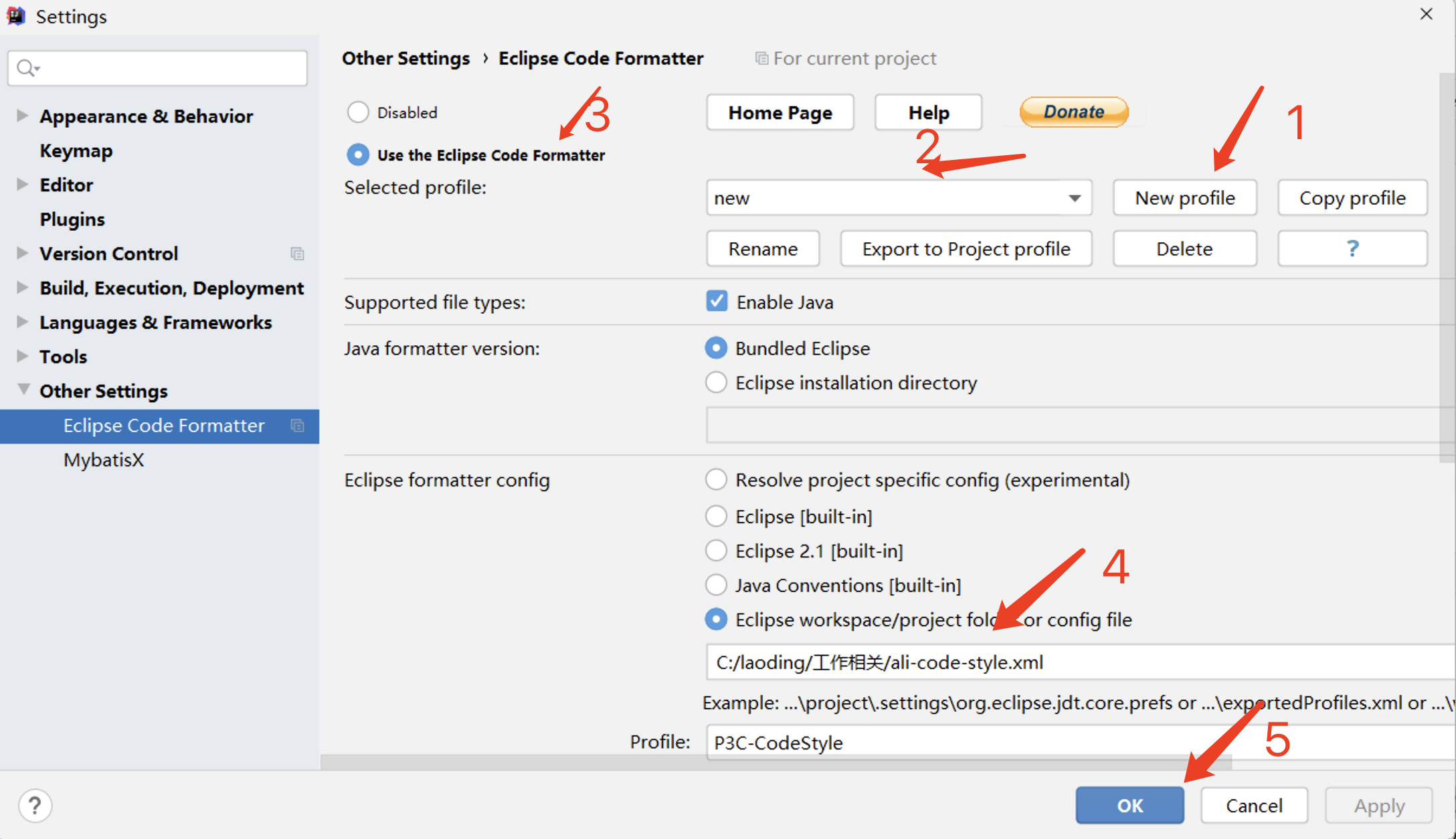This screenshot has width=1456, height=839.
Task: Click the New profile button
Action: 1185,198
